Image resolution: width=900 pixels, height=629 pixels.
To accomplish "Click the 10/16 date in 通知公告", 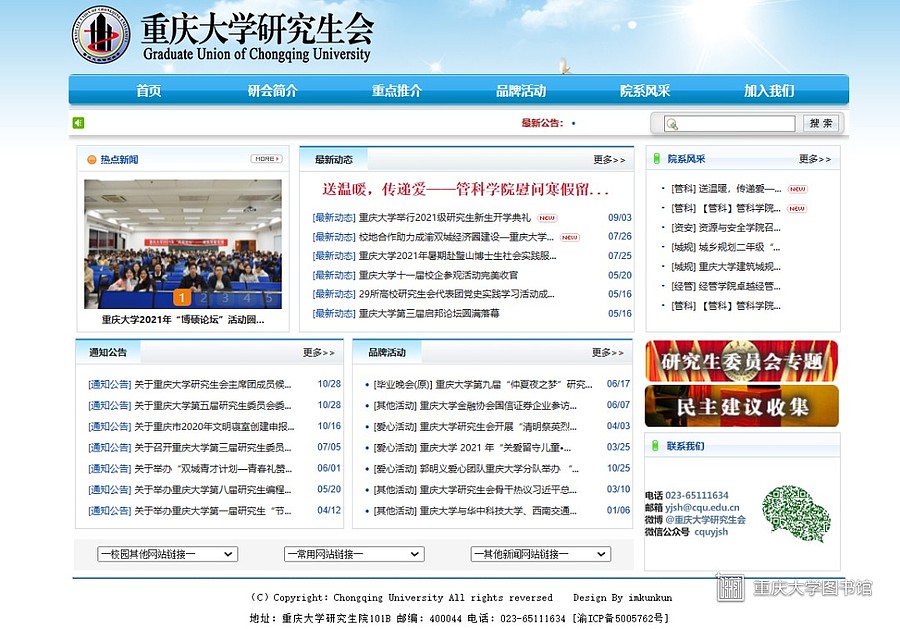I will click(x=329, y=426).
